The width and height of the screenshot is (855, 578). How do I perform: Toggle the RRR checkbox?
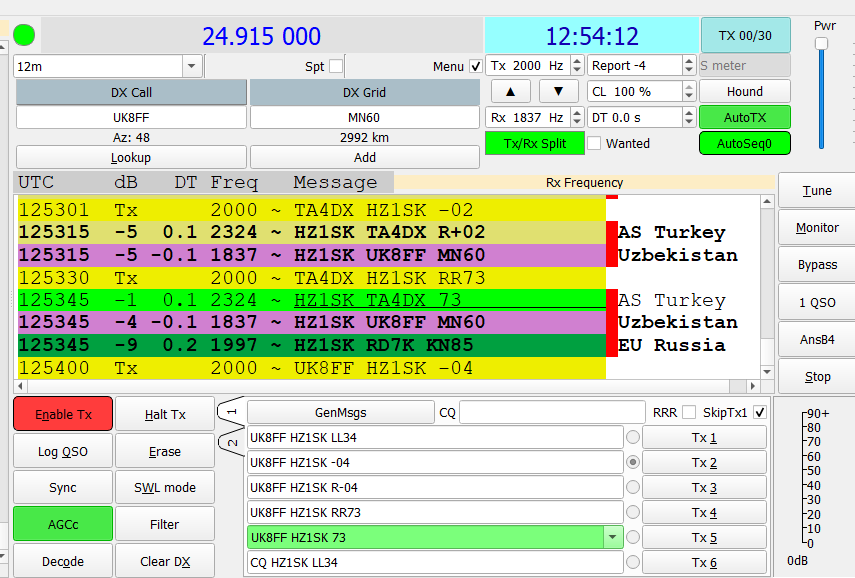pyautogui.click(x=689, y=412)
